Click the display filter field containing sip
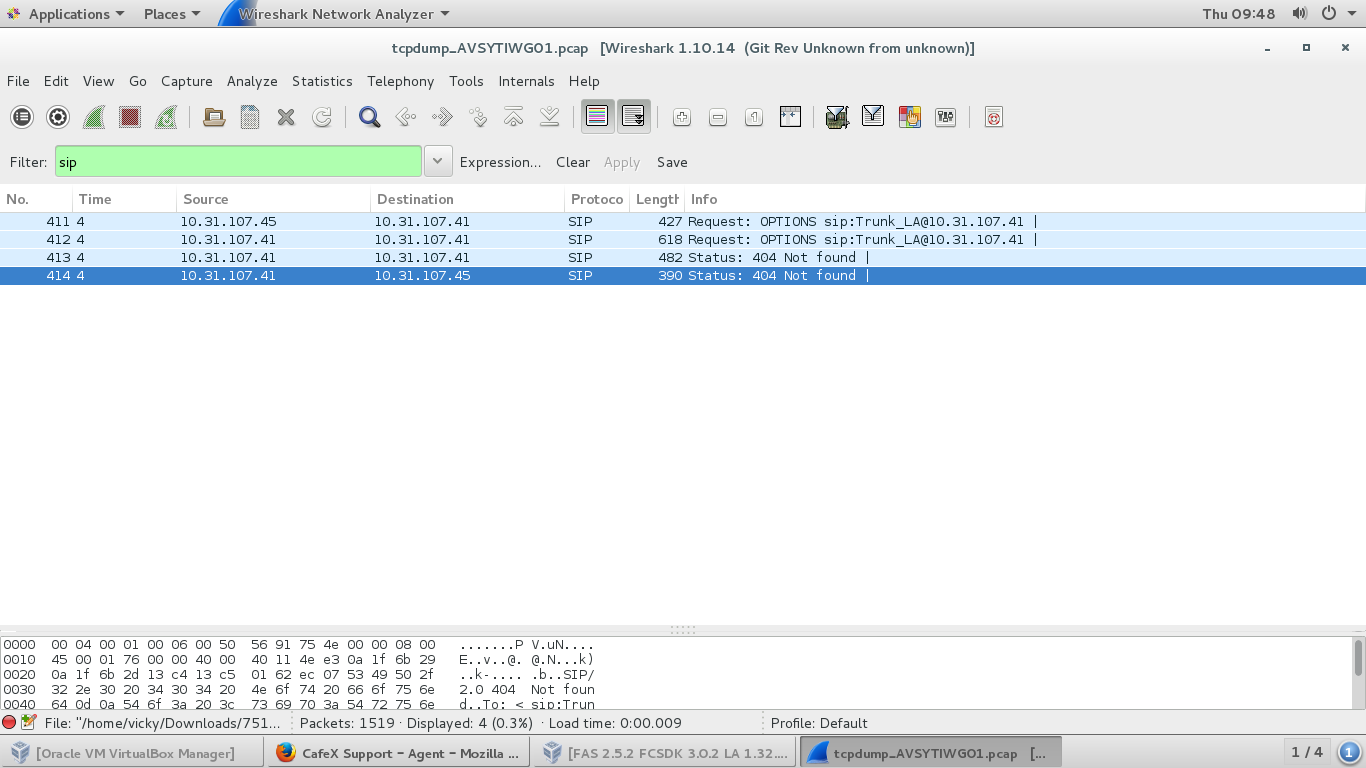1366x768 pixels. coord(238,162)
